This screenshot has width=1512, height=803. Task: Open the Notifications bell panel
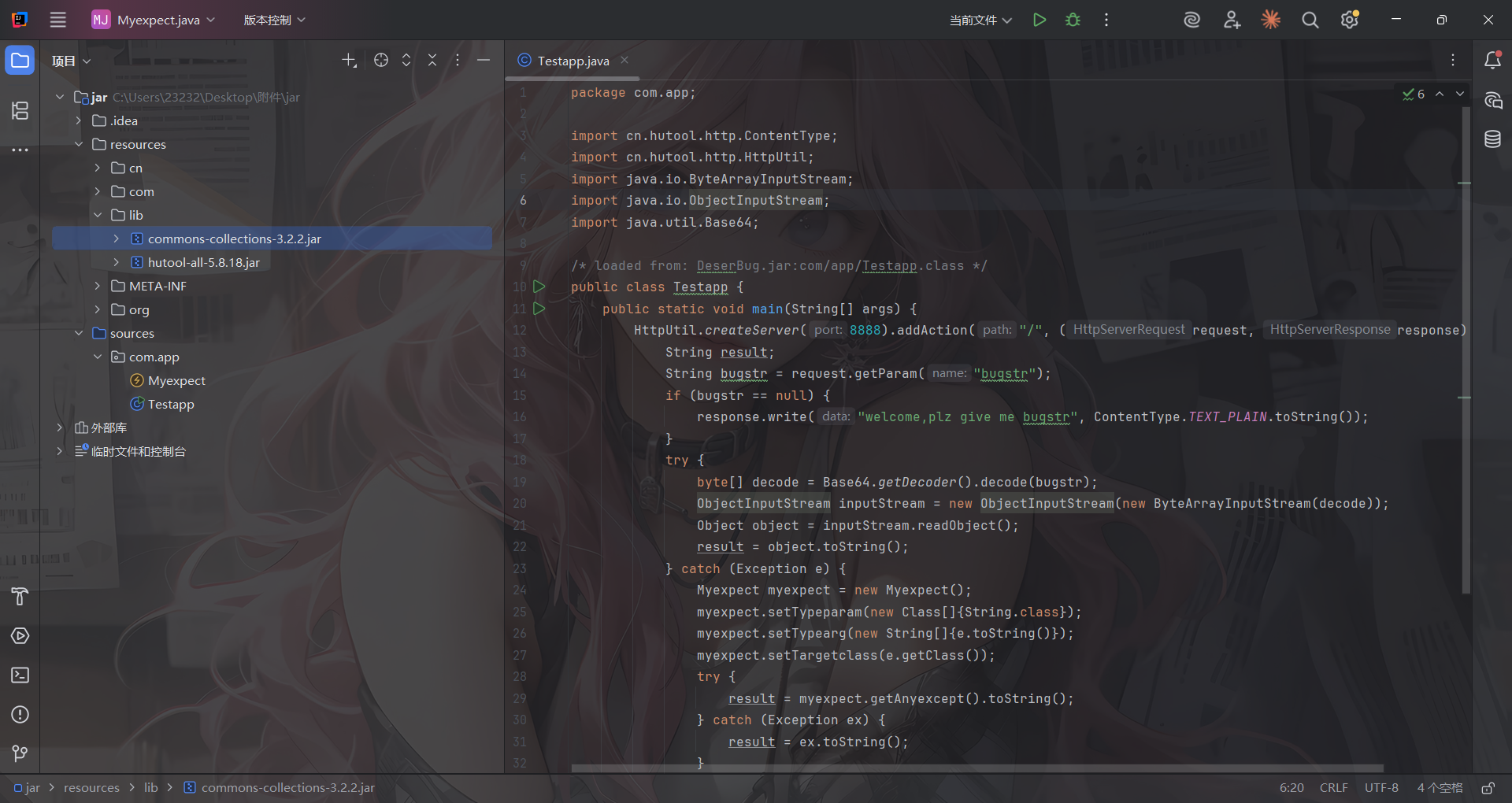[x=1492, y=61]
